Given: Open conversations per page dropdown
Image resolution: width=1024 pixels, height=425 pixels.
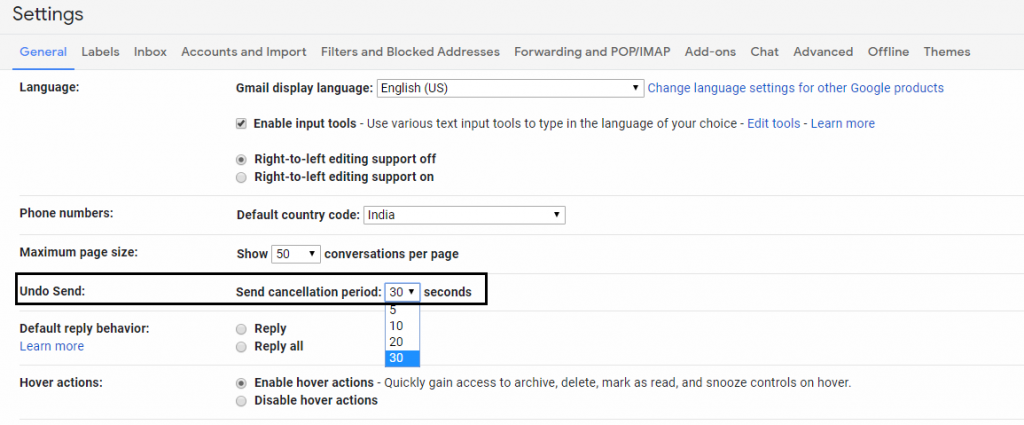Looking at the screenshot, I should point(296,254).
